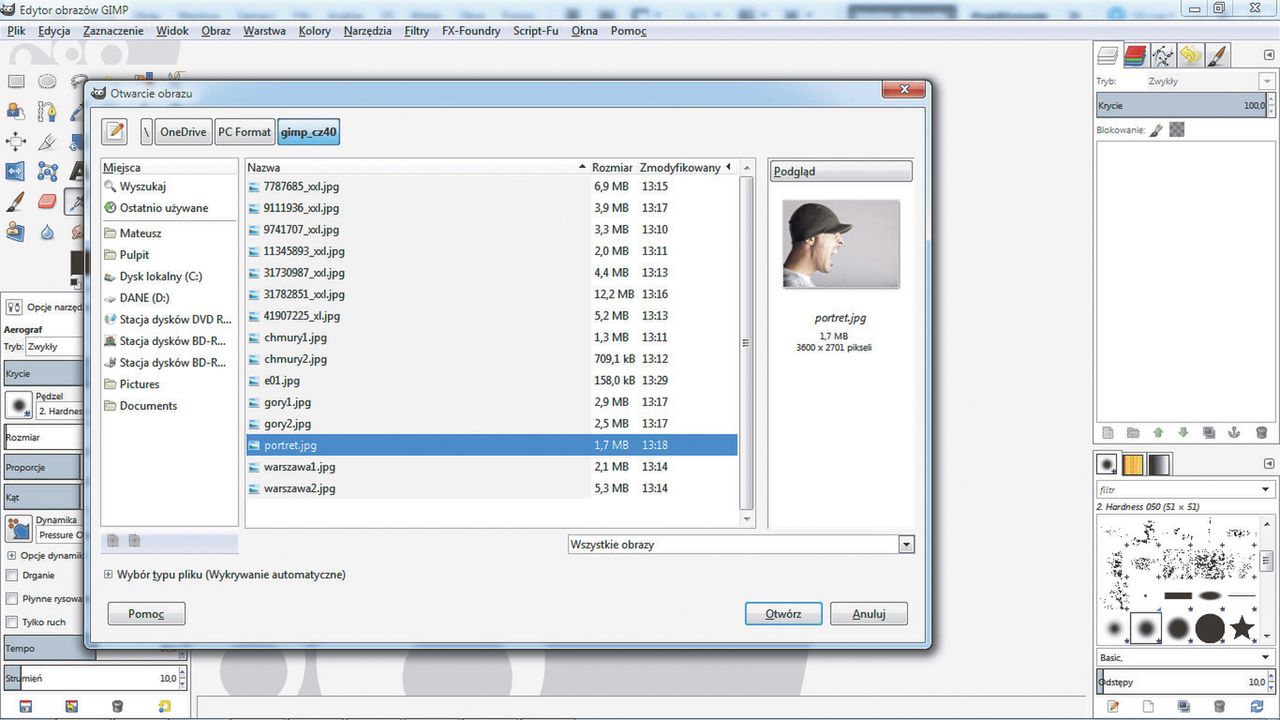This screenshot has width=1280, height=720.
Task: Open the Plik menu
Action: coord(16,31)
